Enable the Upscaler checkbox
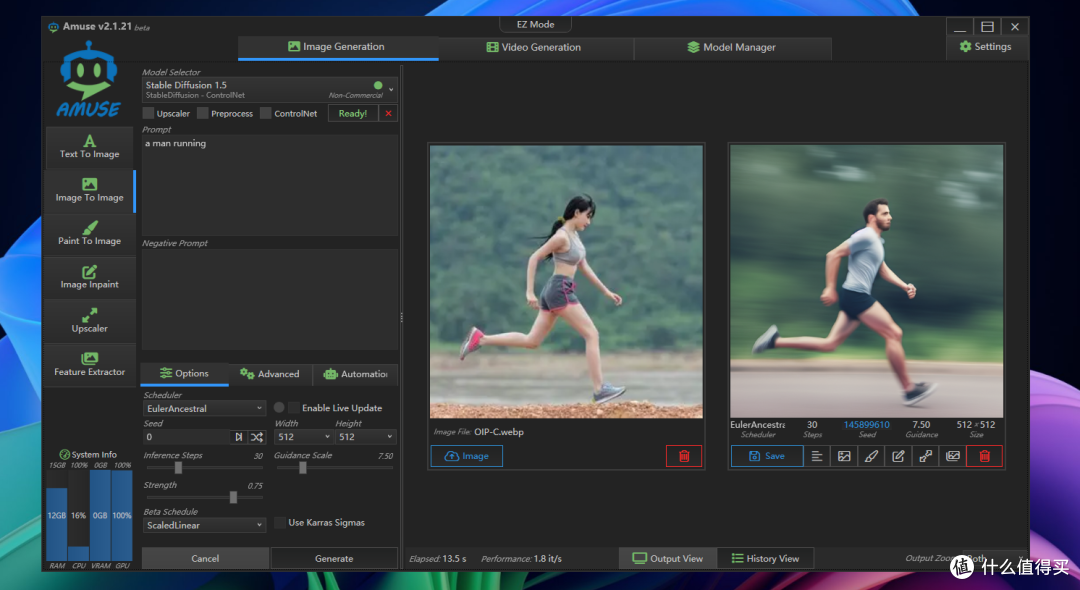 coord(148,113)
